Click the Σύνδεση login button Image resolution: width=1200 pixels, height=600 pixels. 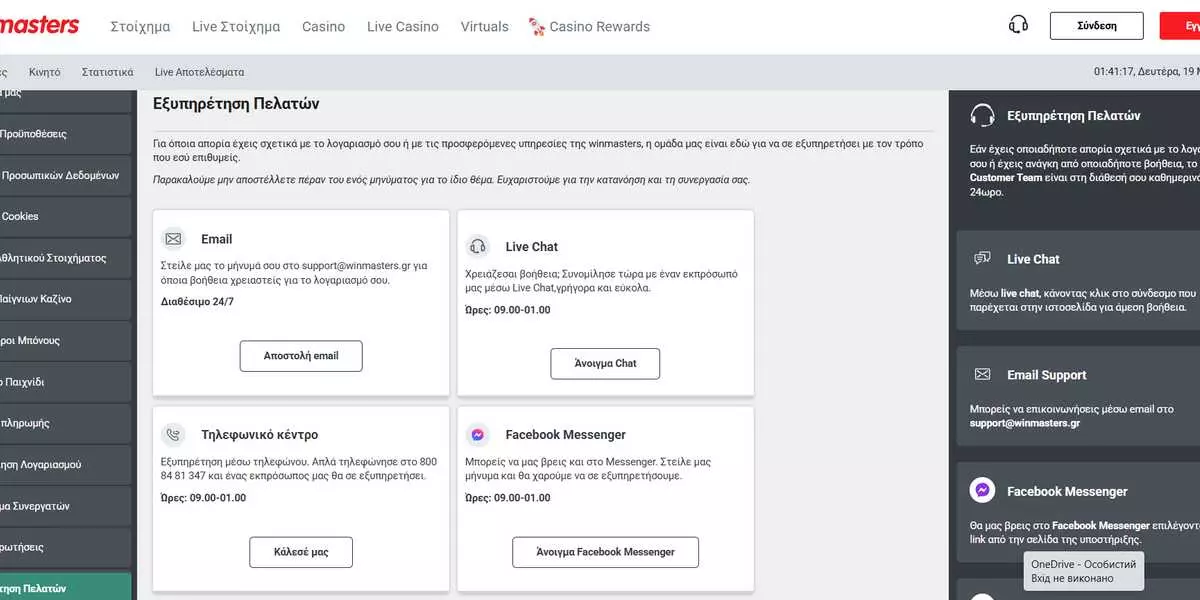[x=1097, y=26]
